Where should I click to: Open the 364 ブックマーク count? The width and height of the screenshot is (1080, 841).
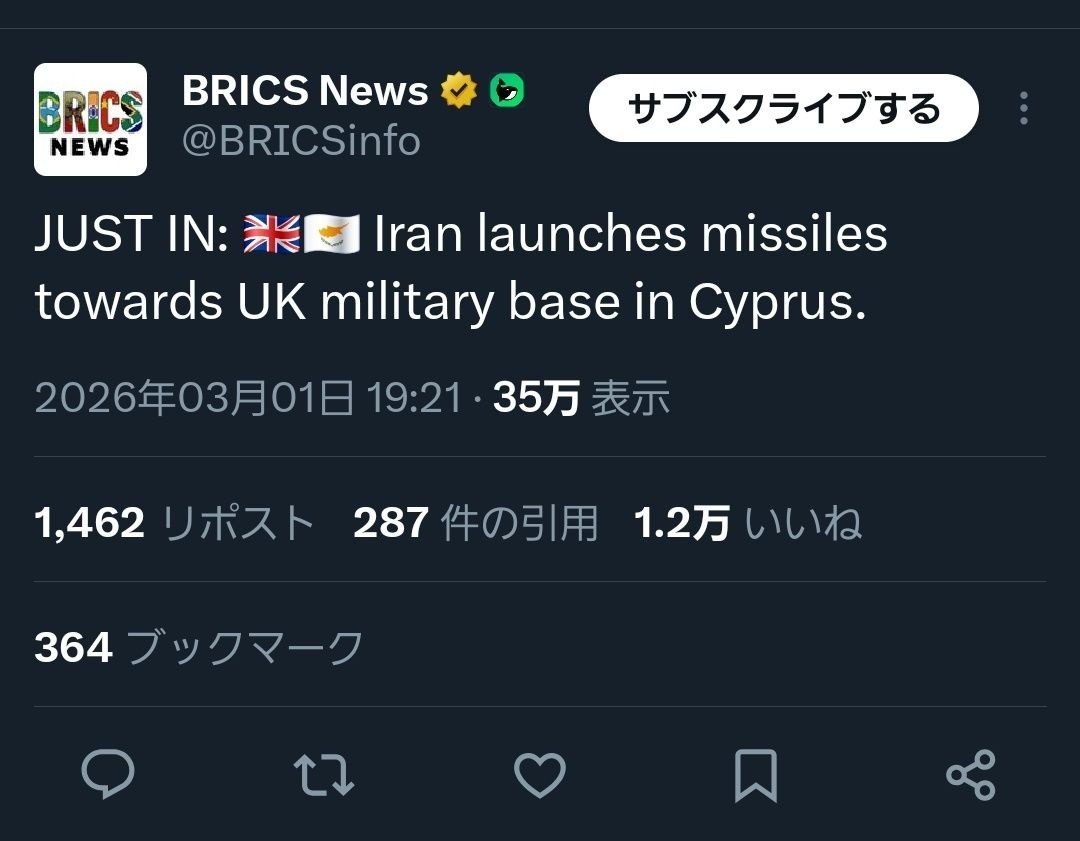[199, 647]
